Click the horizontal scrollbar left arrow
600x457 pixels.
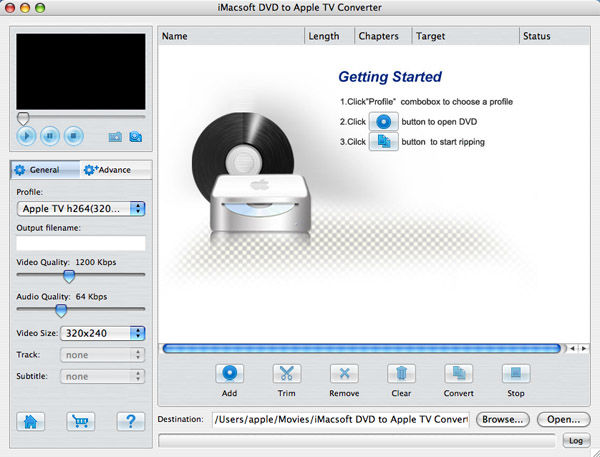[572, 348]
